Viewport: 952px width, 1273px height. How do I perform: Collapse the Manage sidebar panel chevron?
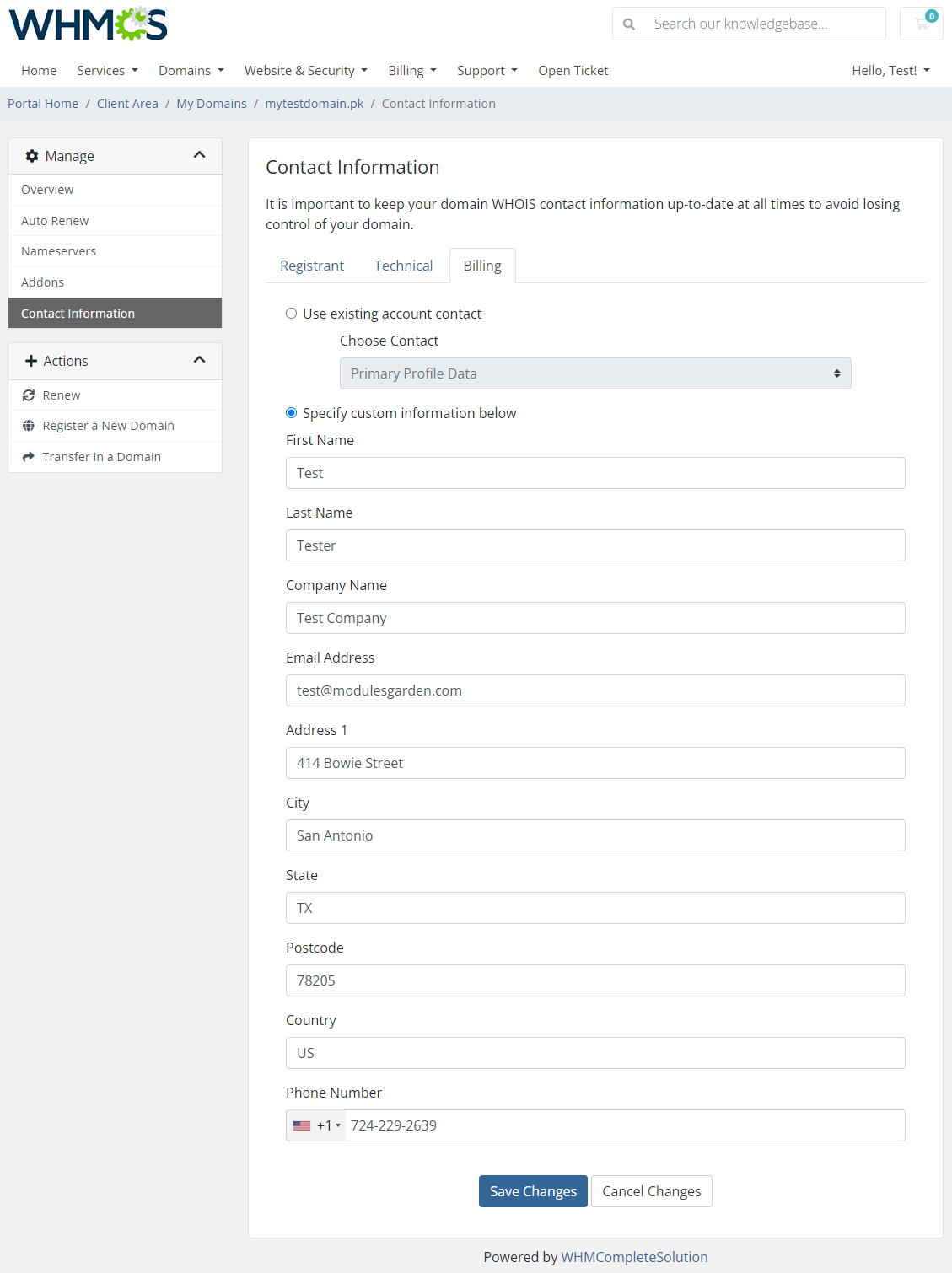199,155
